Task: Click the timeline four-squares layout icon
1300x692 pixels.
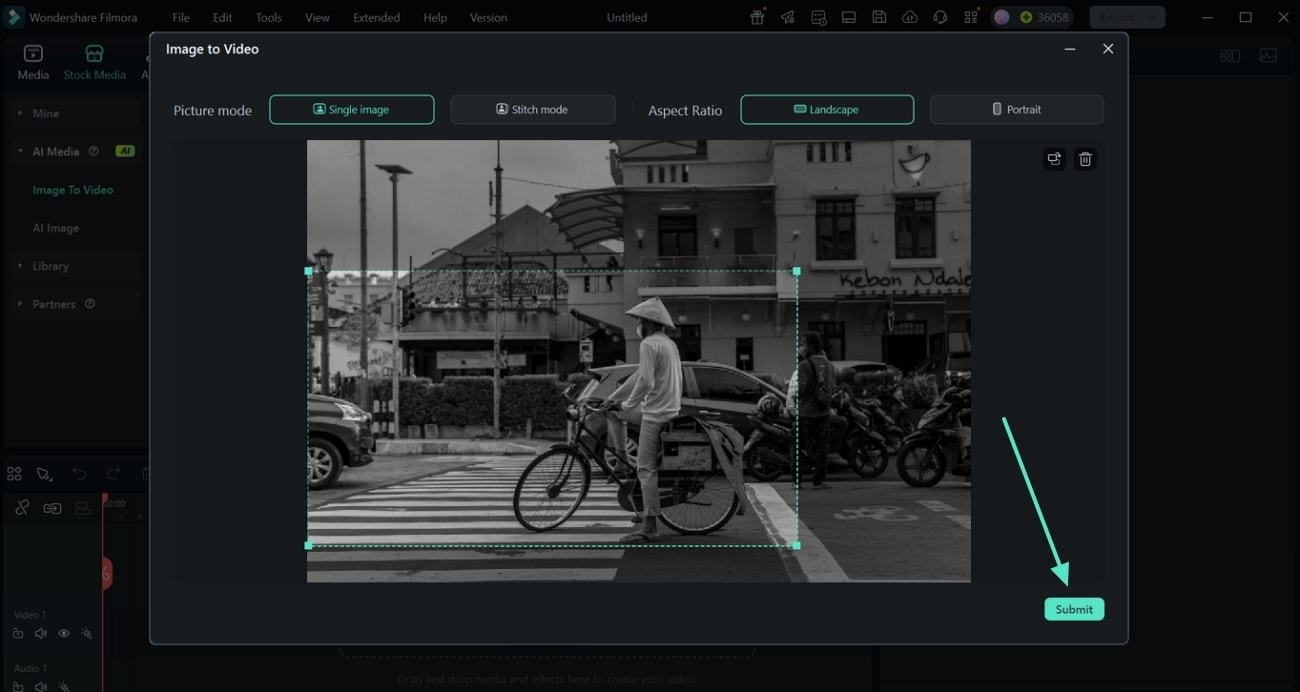Action: tap(14, 474)
